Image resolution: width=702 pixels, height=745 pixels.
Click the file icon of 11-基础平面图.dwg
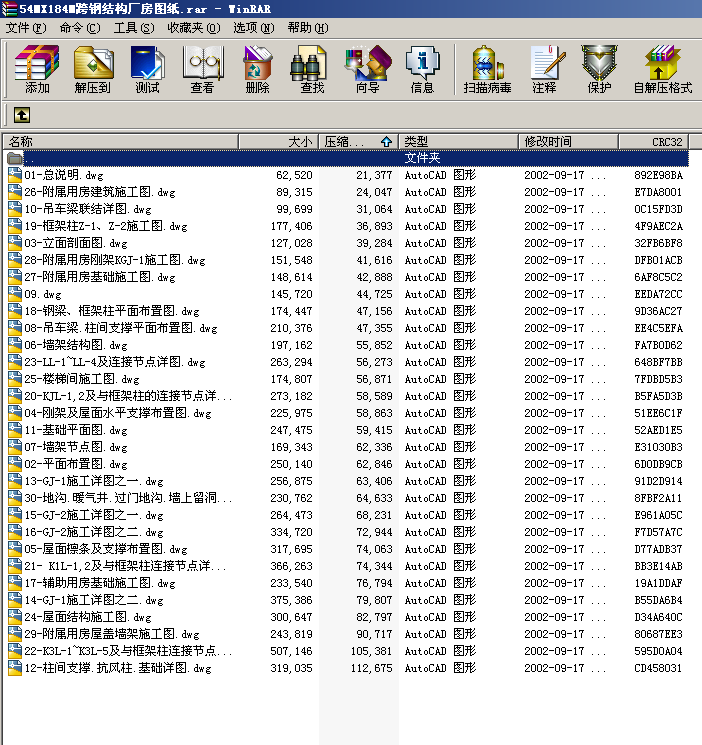(x=15, y=430)
